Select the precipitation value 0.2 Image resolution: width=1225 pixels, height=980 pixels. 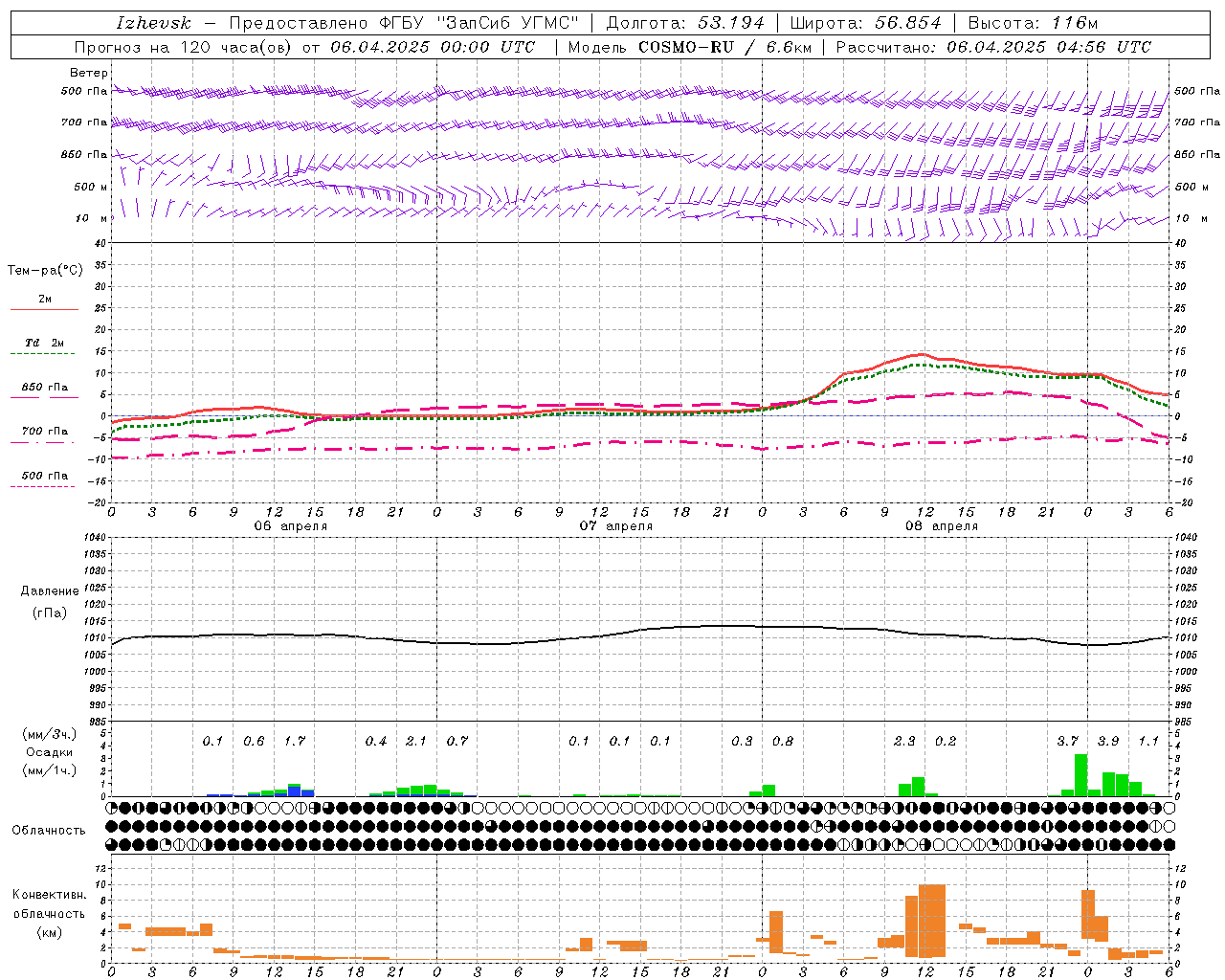coord(946,742)
